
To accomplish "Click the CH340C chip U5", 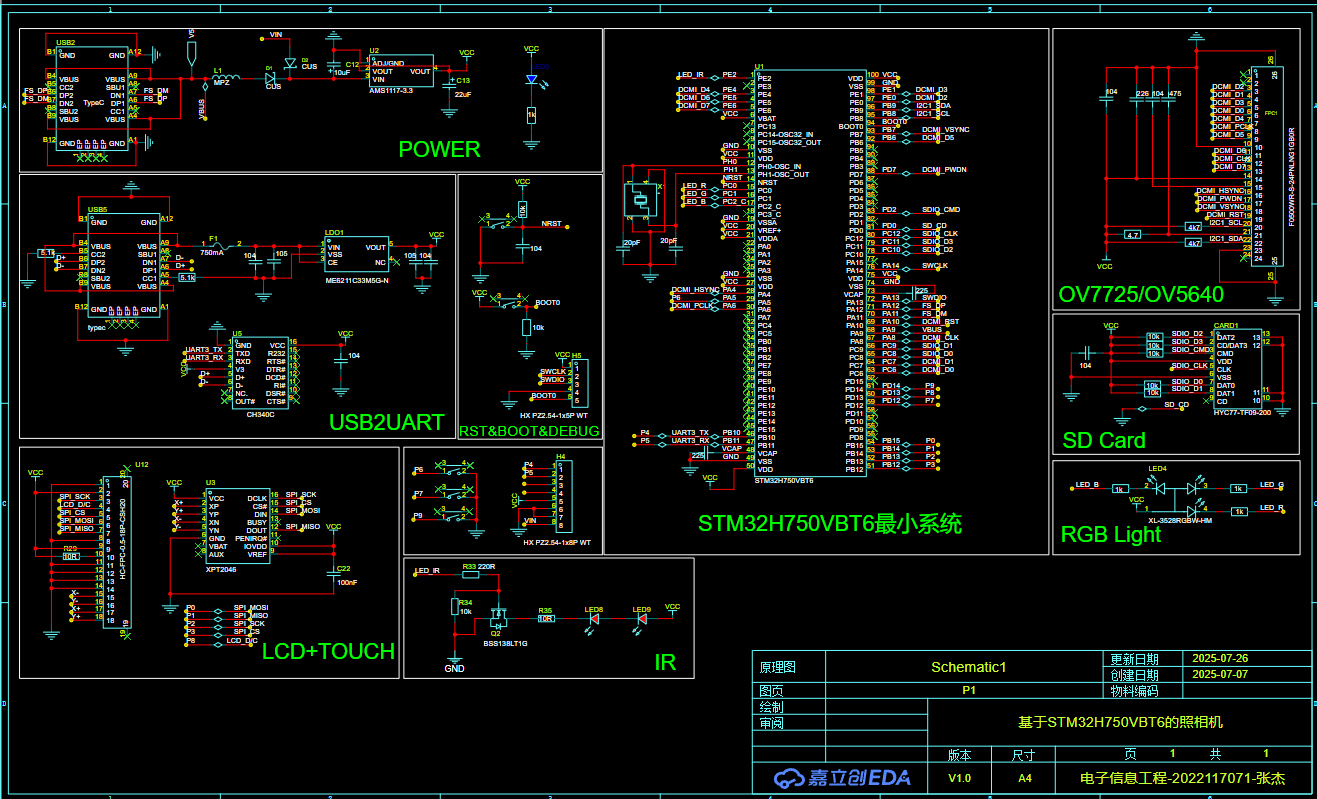I will [258, 373].
